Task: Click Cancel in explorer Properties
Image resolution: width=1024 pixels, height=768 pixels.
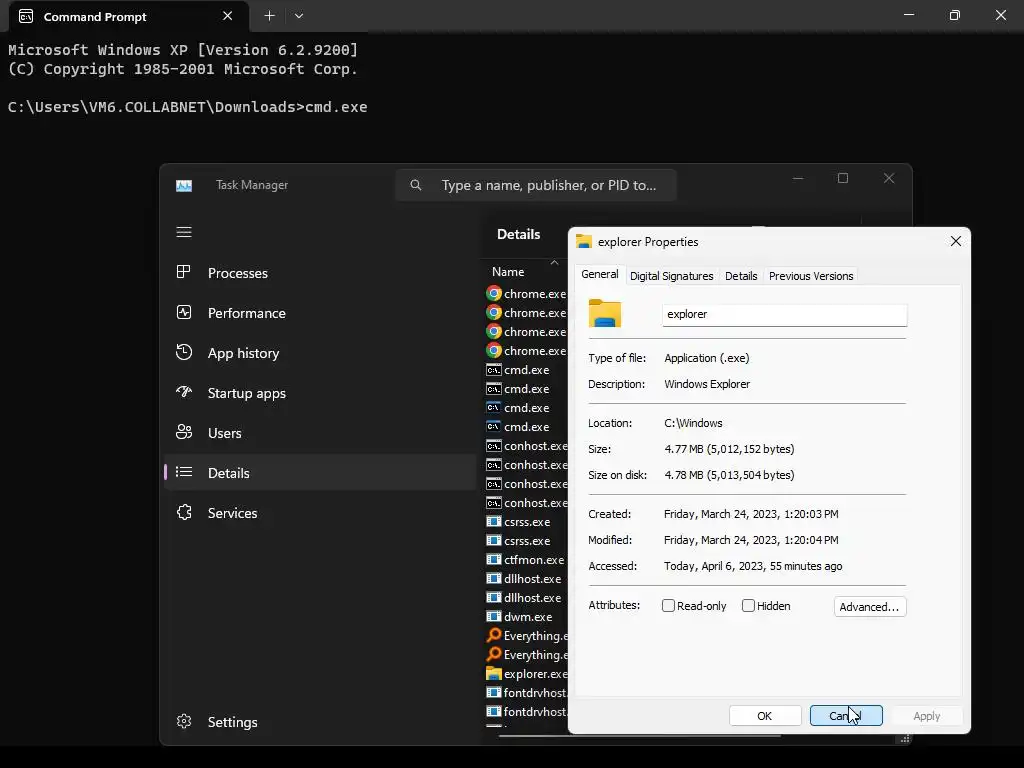Action: pyautogui.click(x=846, y=716)
